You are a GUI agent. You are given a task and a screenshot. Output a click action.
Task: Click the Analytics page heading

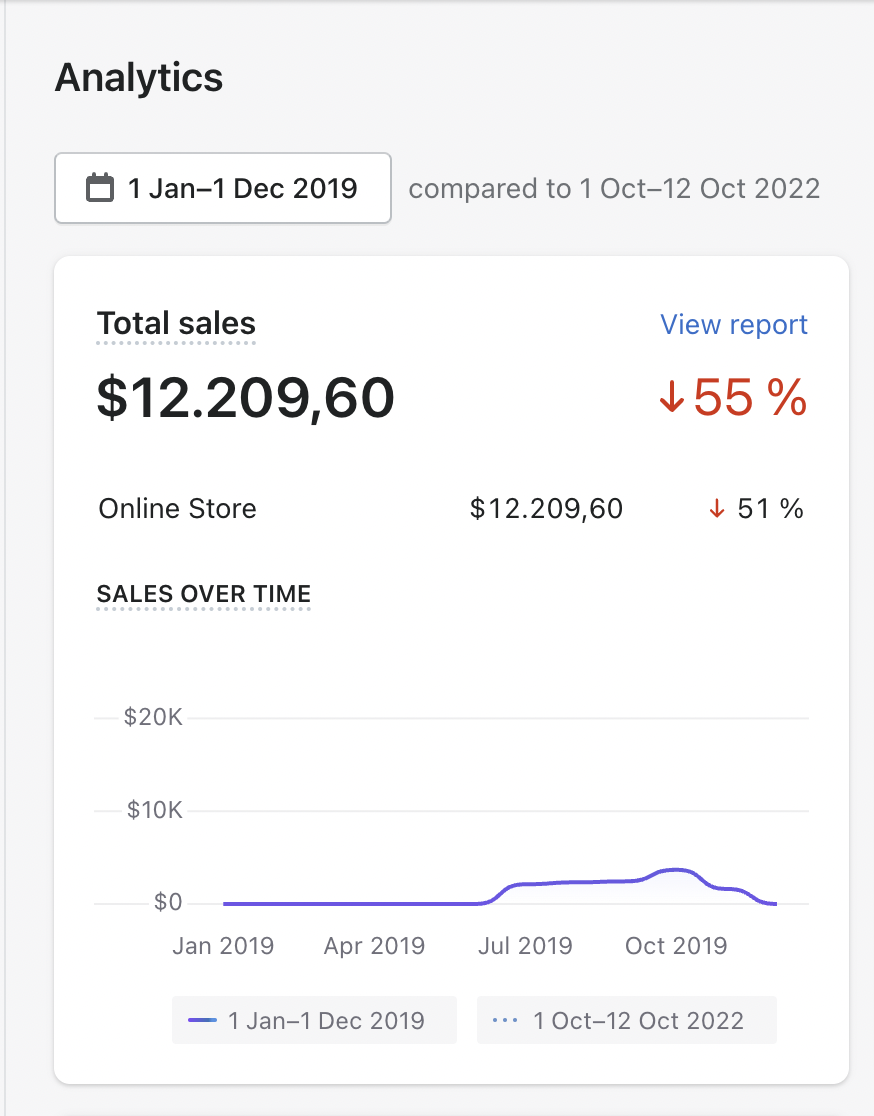139,78
